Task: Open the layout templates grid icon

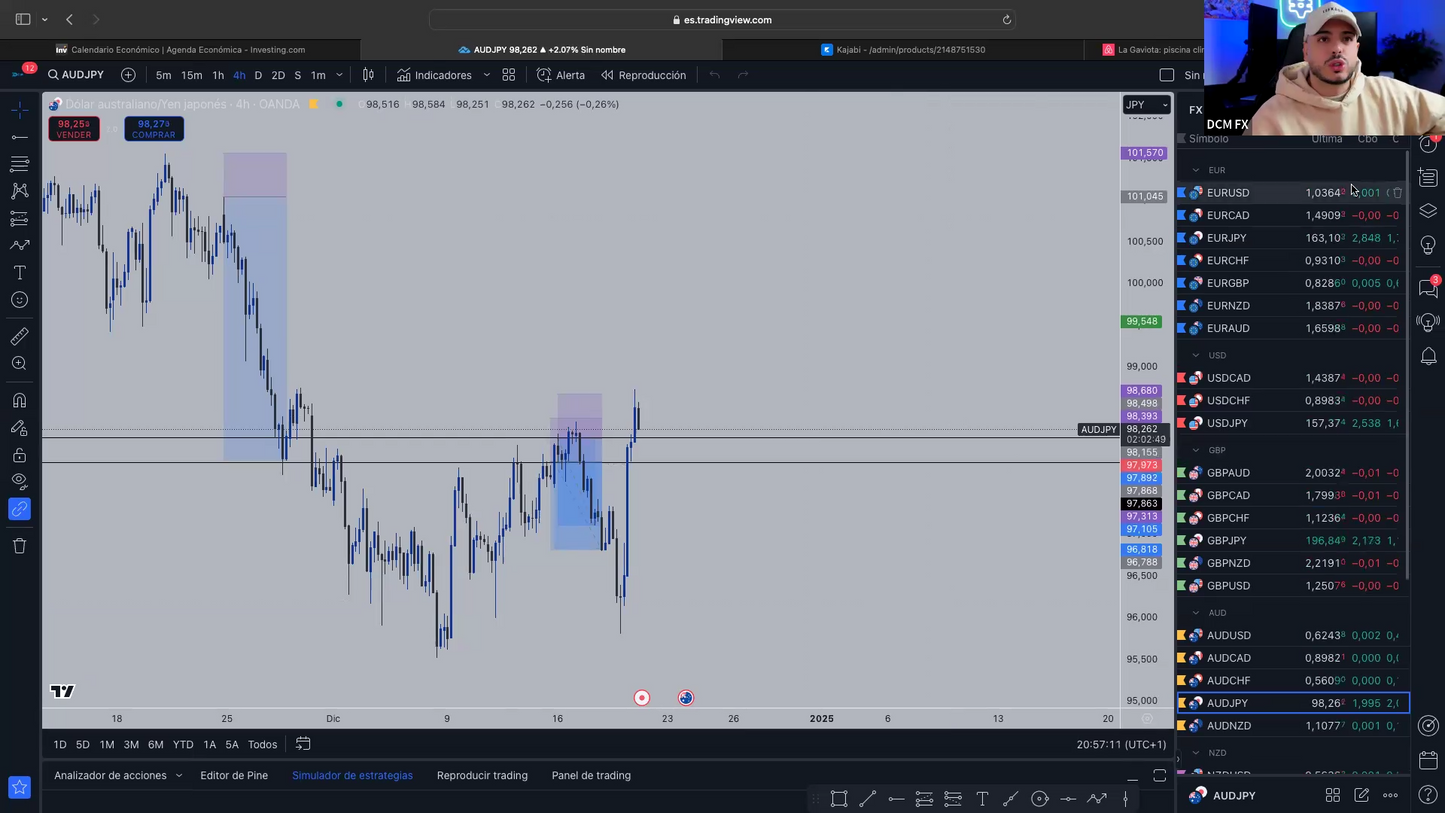Action: tap(508, 75)
